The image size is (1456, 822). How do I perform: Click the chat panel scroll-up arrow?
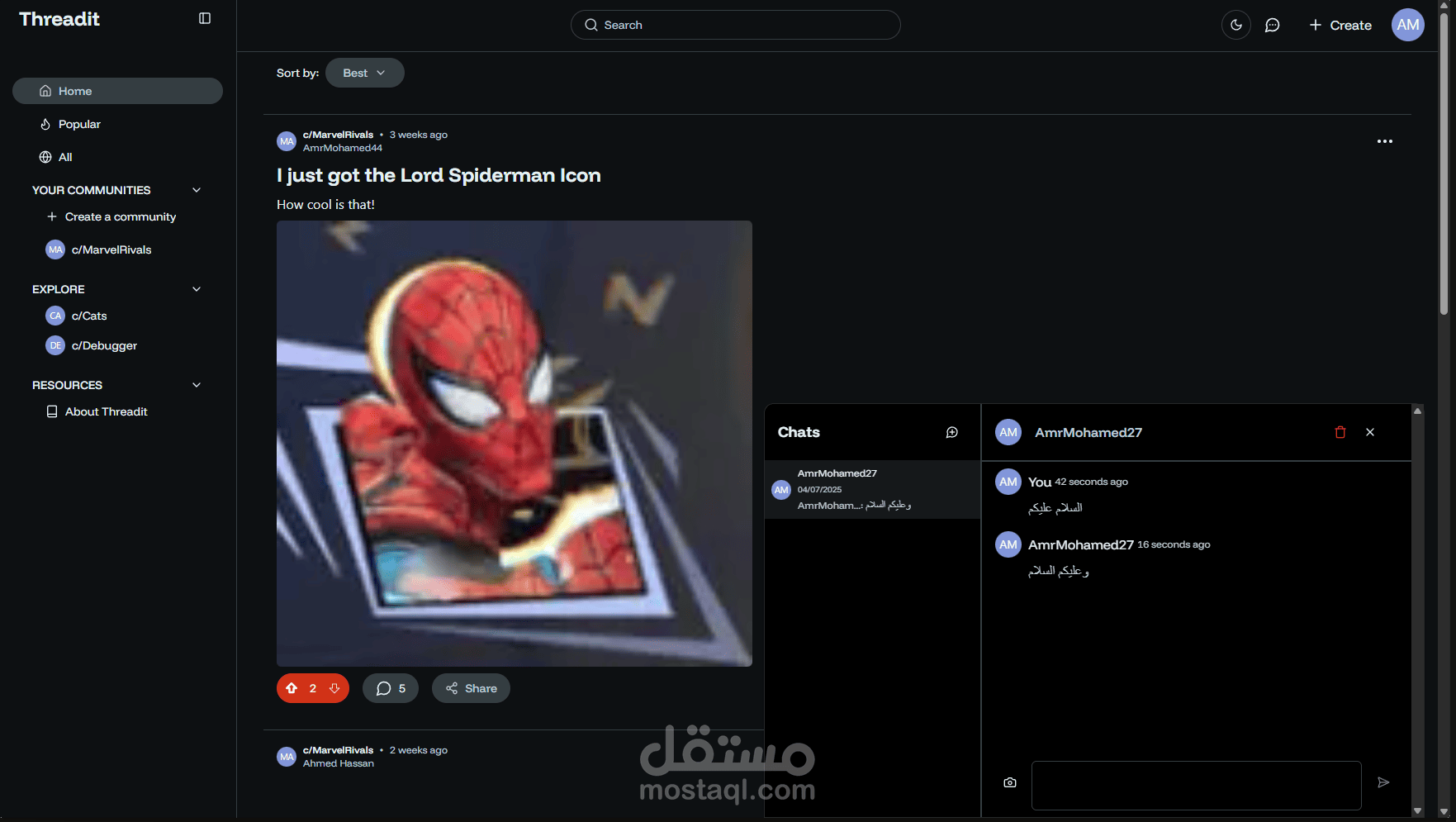click(1417, 411)
